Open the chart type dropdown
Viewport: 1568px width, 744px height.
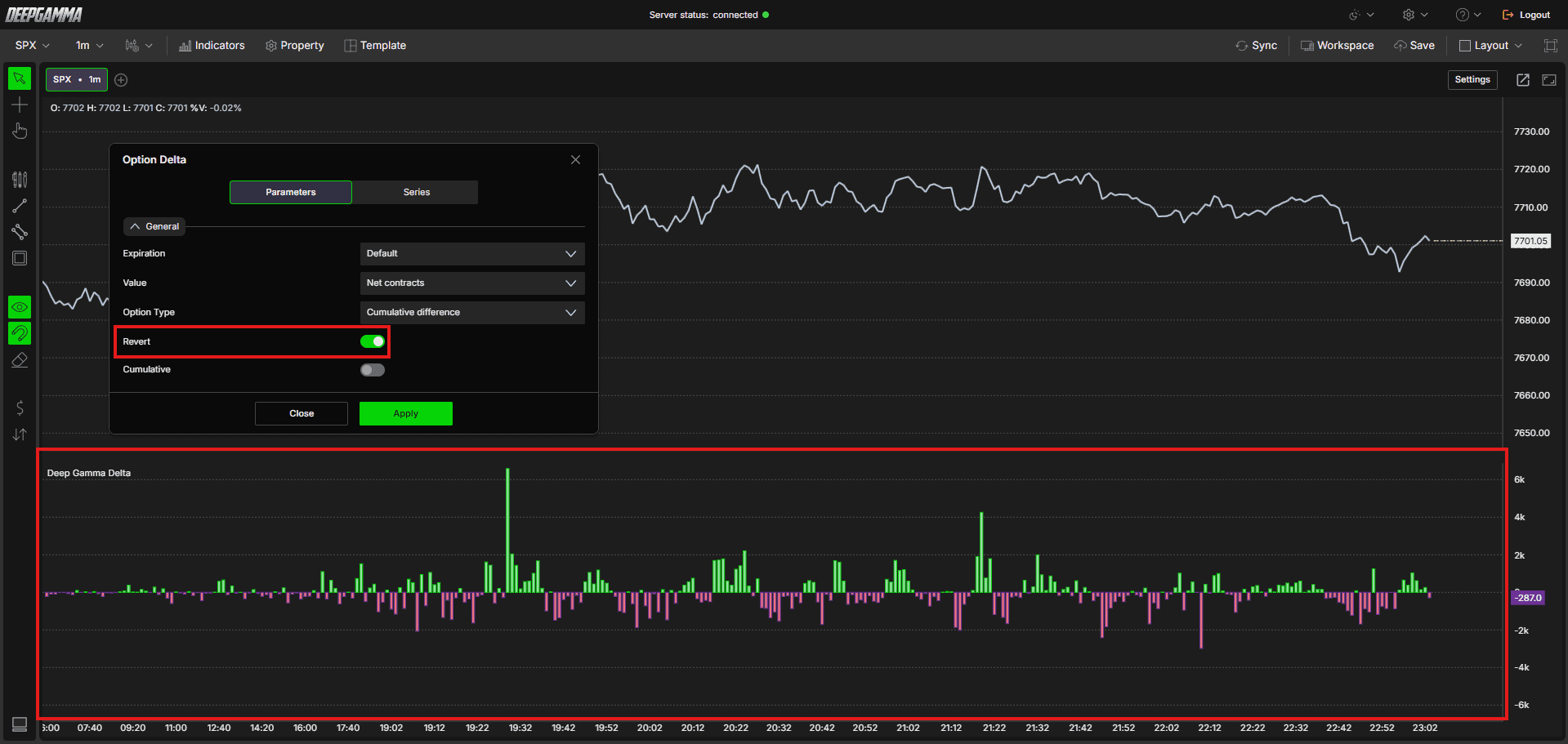139,46
